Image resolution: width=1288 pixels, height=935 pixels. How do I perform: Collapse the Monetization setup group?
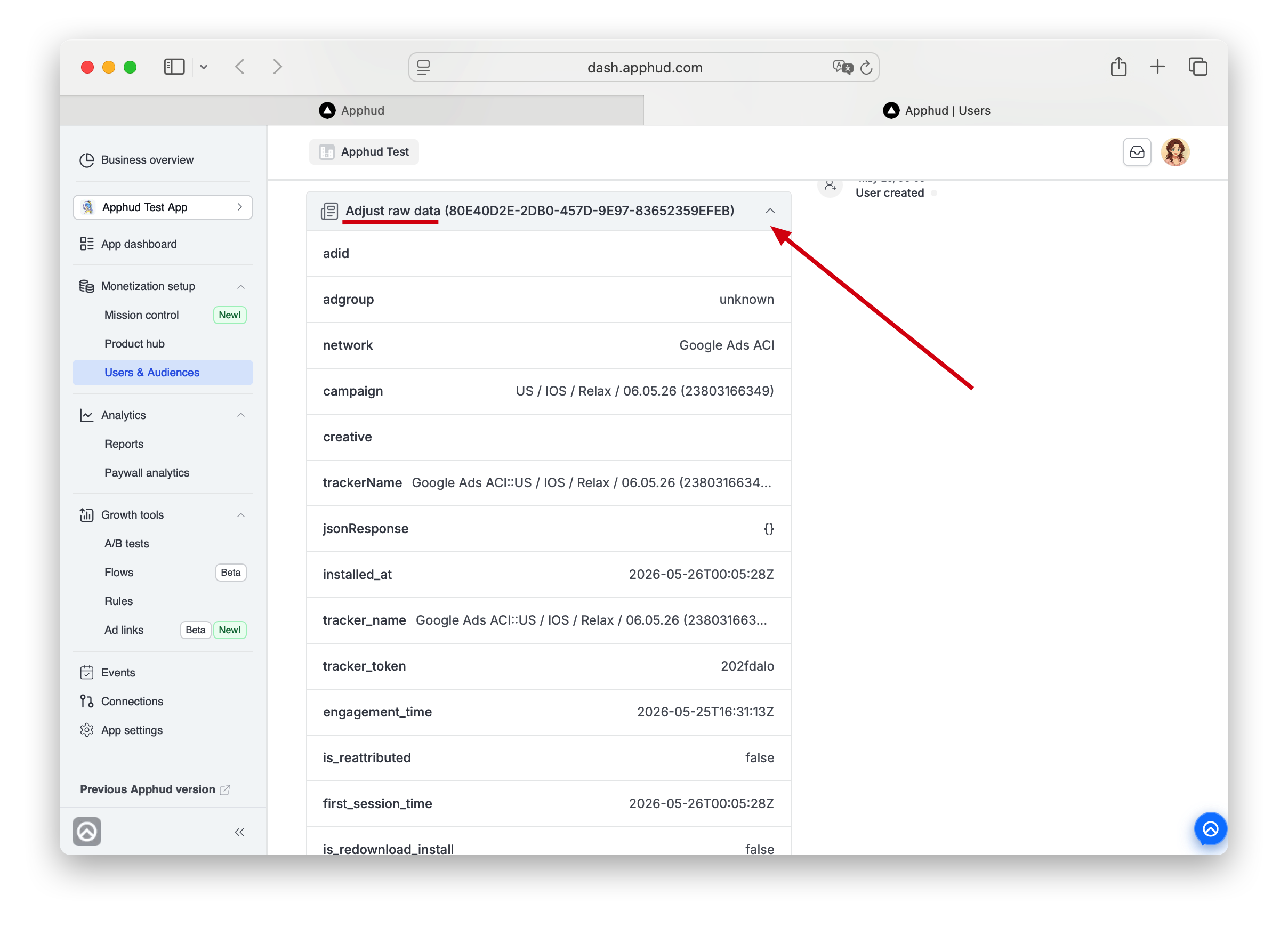click(241, 287)
